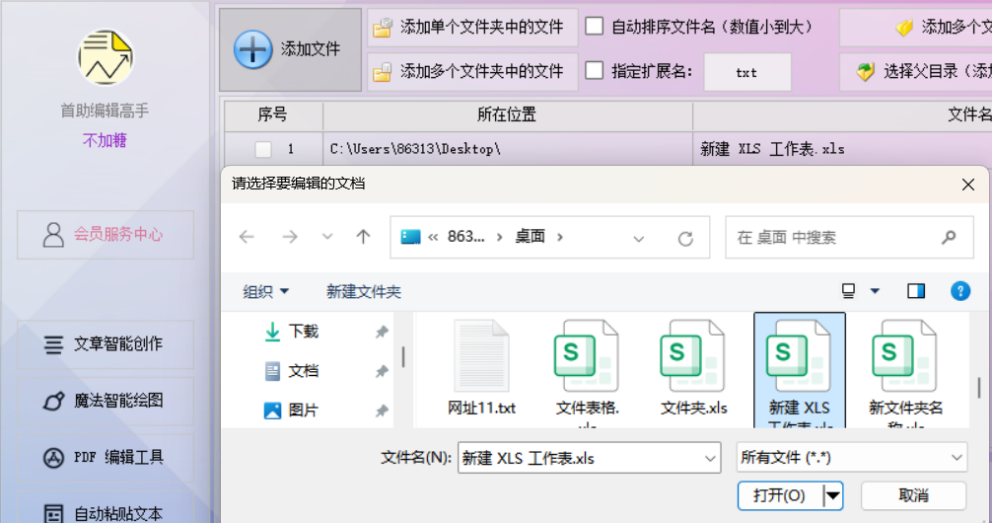
Task: Open file dialog help icon
Action: [960, 291]
